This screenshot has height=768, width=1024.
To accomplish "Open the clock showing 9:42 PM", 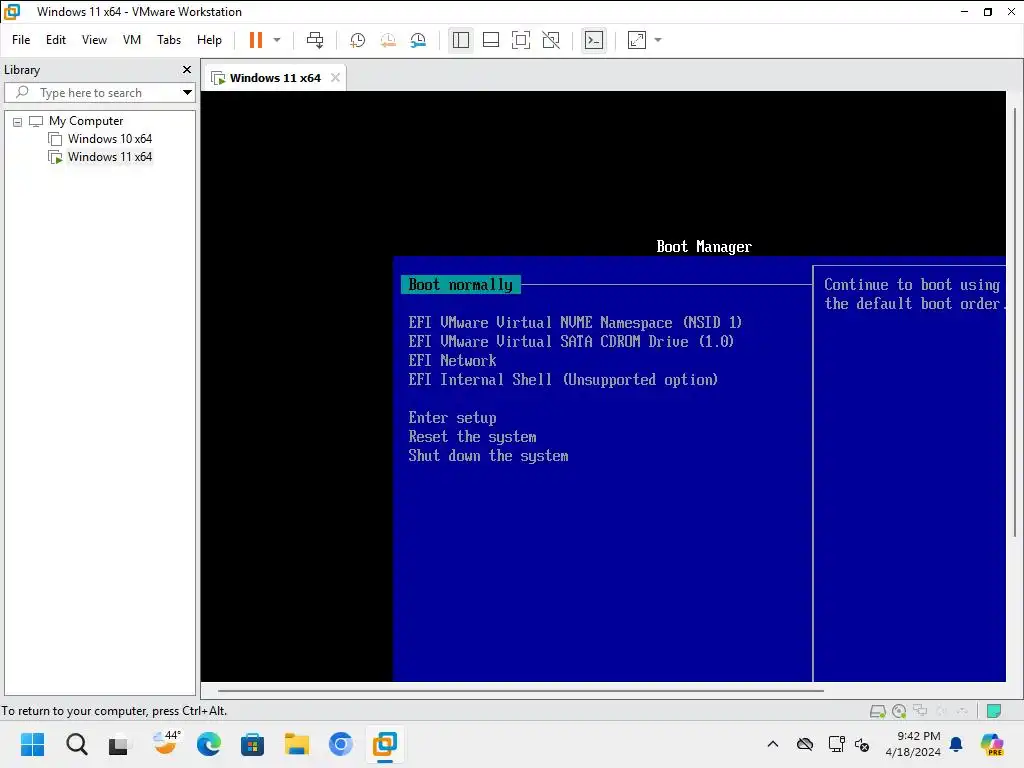I will 912,744.
